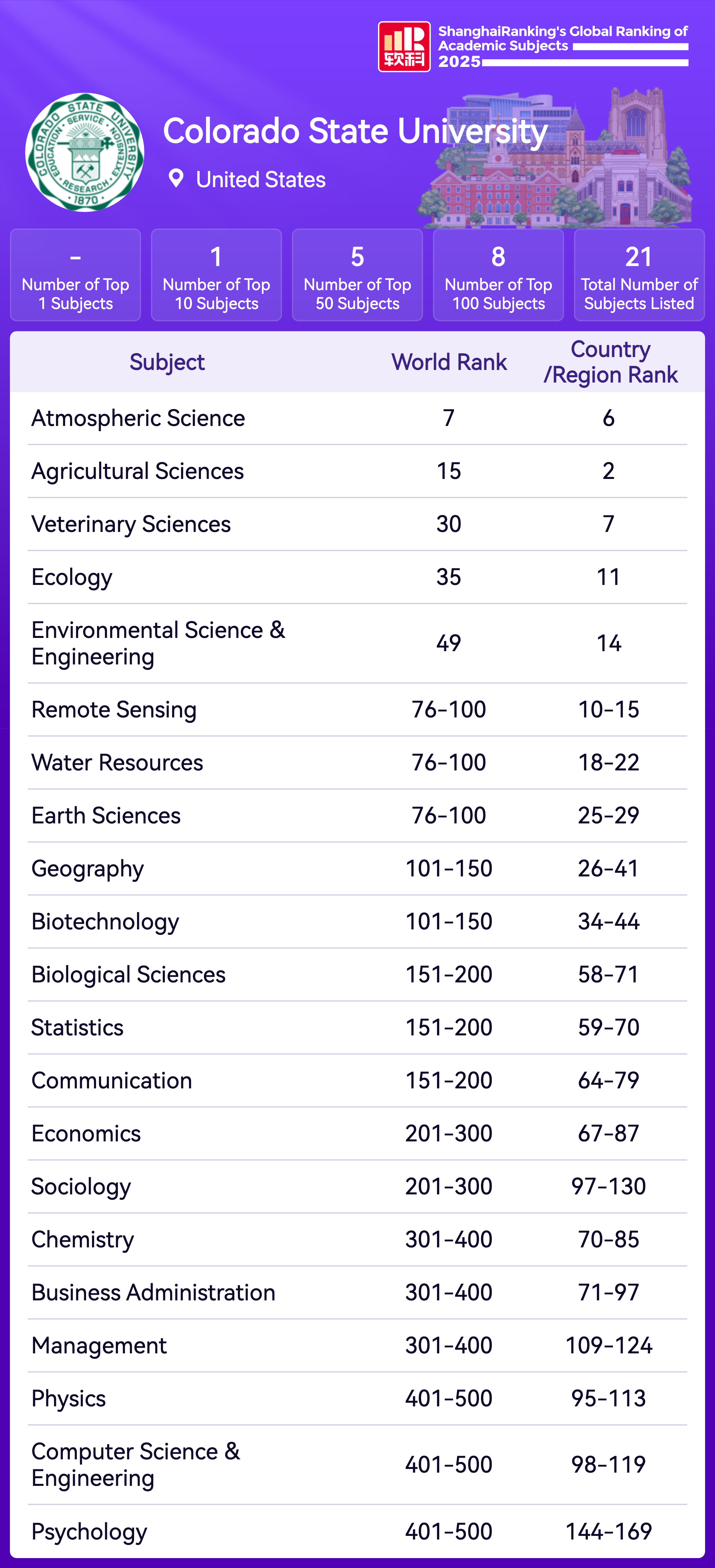The height and width of the screenshot is (1568, 715).
Task: Click the United States location text
Action: [261, 180]
